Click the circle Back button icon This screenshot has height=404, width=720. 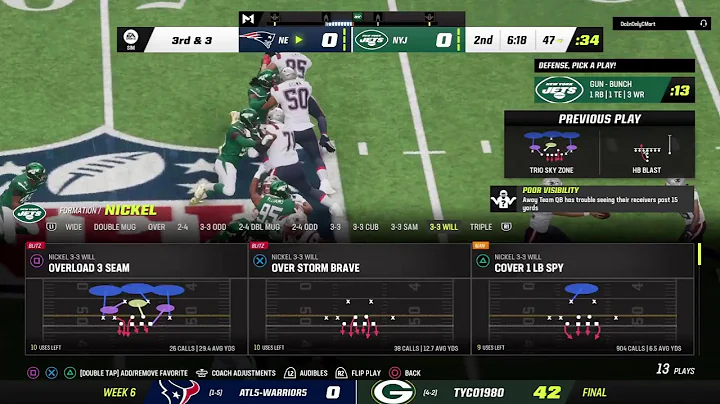[x=394, y=373]
